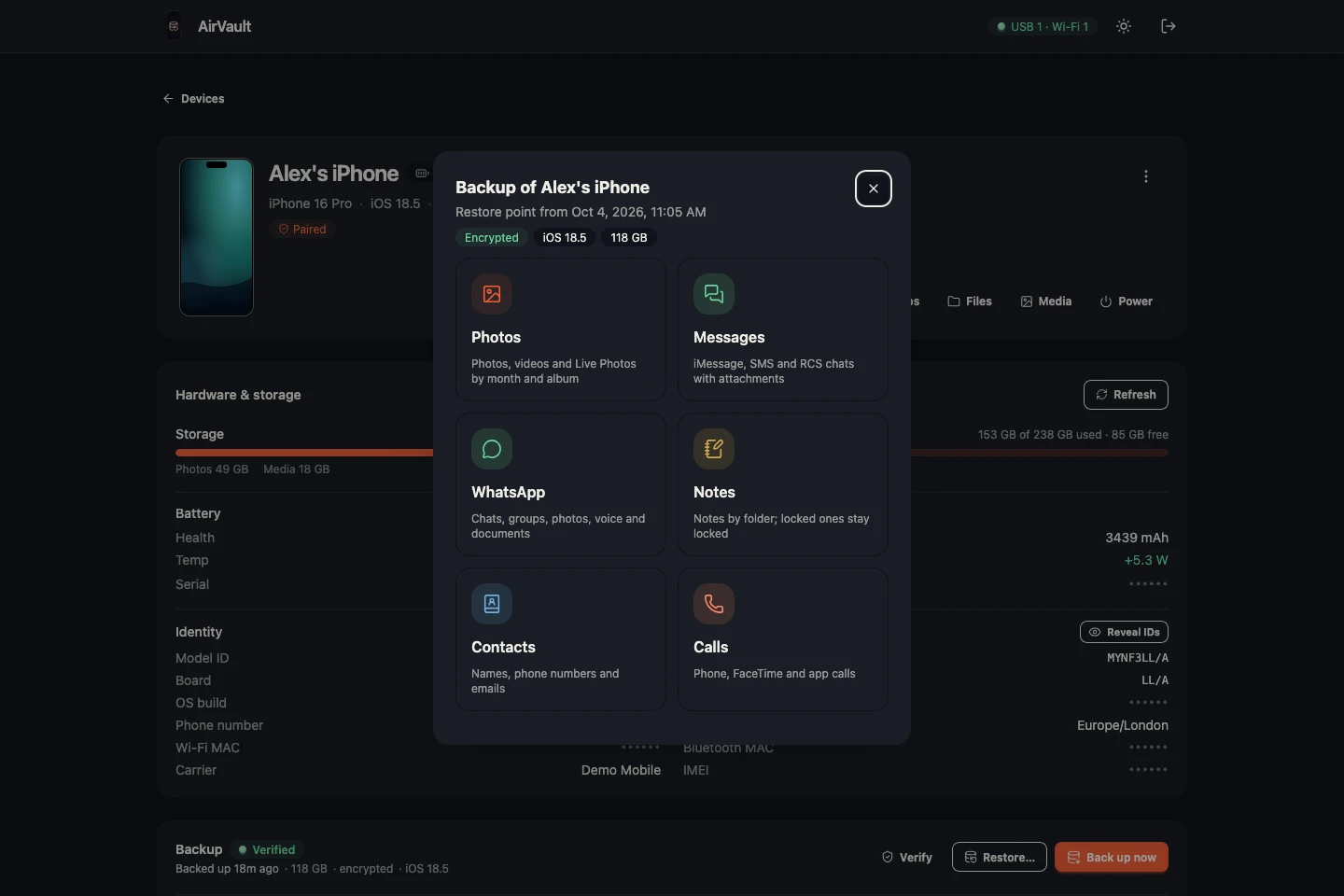Click the WhatsApp speech bubble icon
The image size is (1344, 896).
pyautogui.click(x=492, y=449)
